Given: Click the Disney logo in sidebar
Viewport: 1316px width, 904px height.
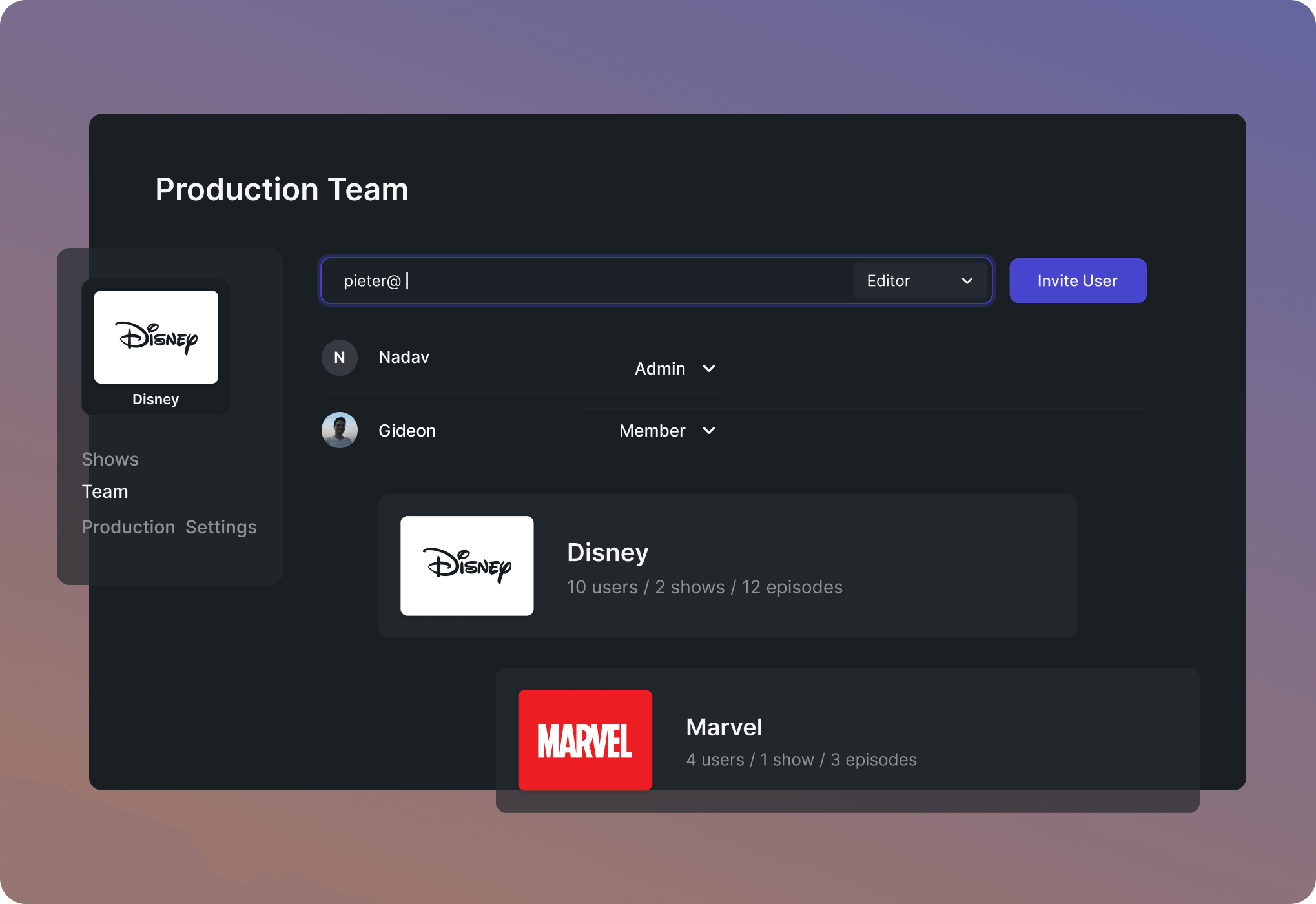Looking at the screenshot, I should (156, 336).
